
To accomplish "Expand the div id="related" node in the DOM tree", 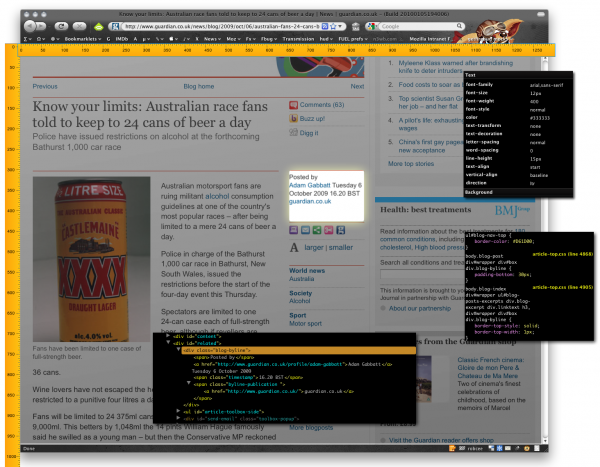I will tap(167, 343).
